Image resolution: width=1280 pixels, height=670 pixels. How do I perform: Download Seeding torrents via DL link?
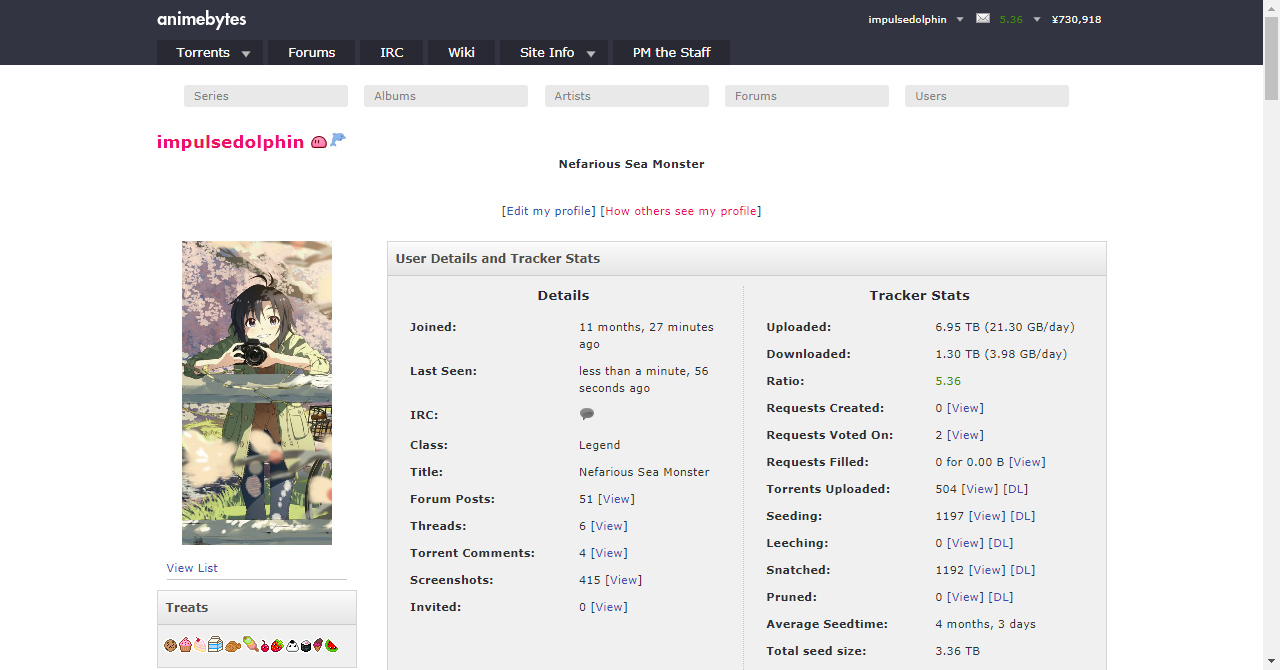tap(1023, 516)
